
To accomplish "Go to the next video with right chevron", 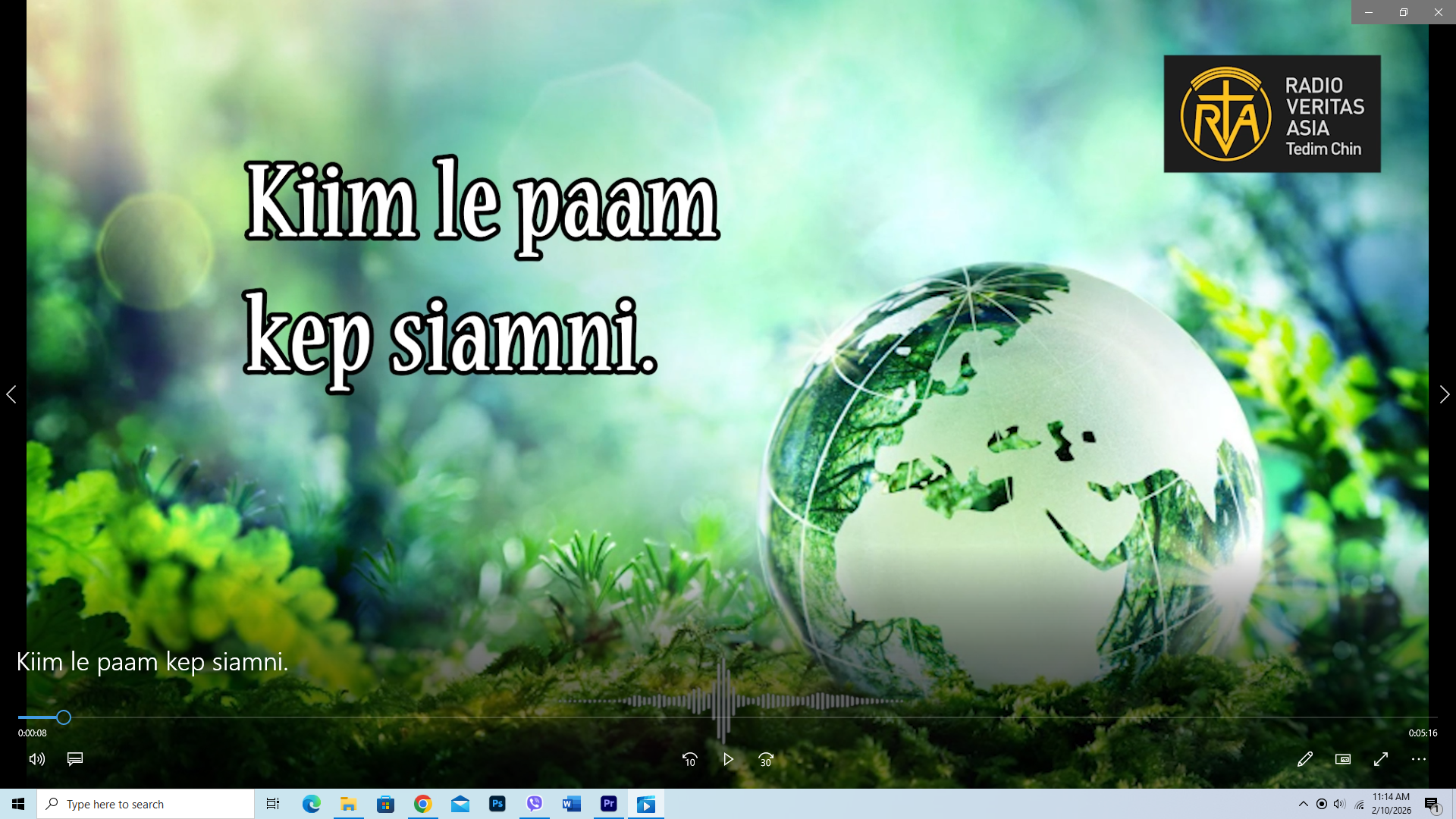I will pos(1445,394).
